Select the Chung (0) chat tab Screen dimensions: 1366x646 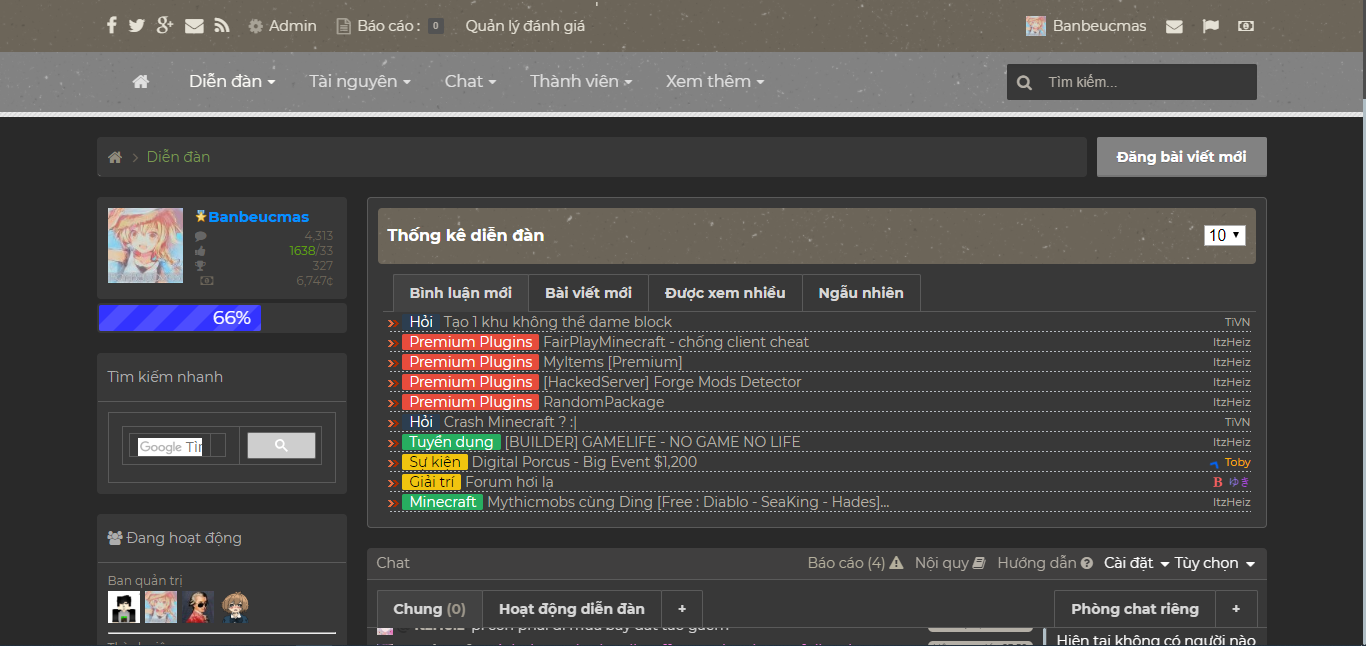click(x=430, y=609)
